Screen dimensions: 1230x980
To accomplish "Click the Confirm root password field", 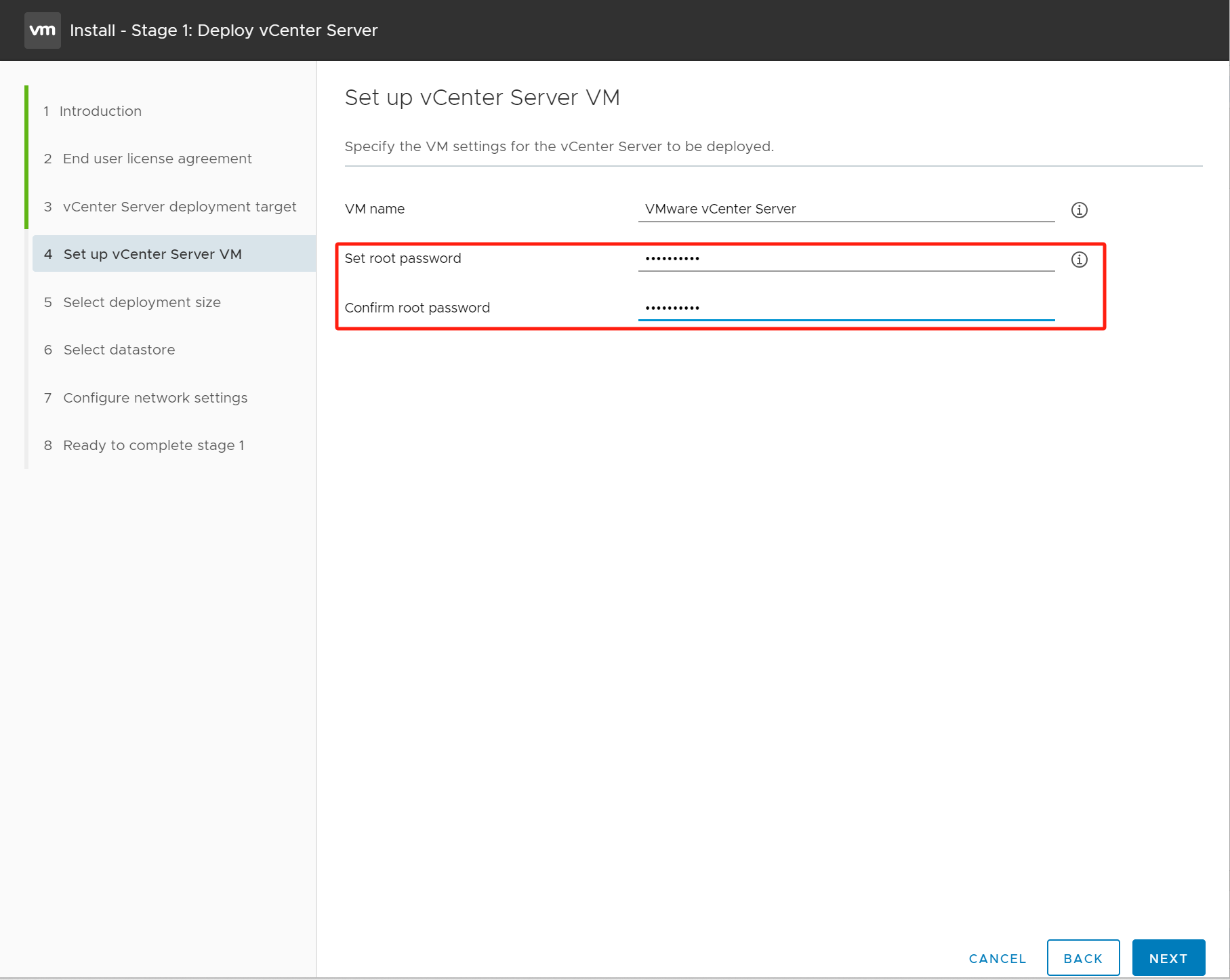I will 846,307.
